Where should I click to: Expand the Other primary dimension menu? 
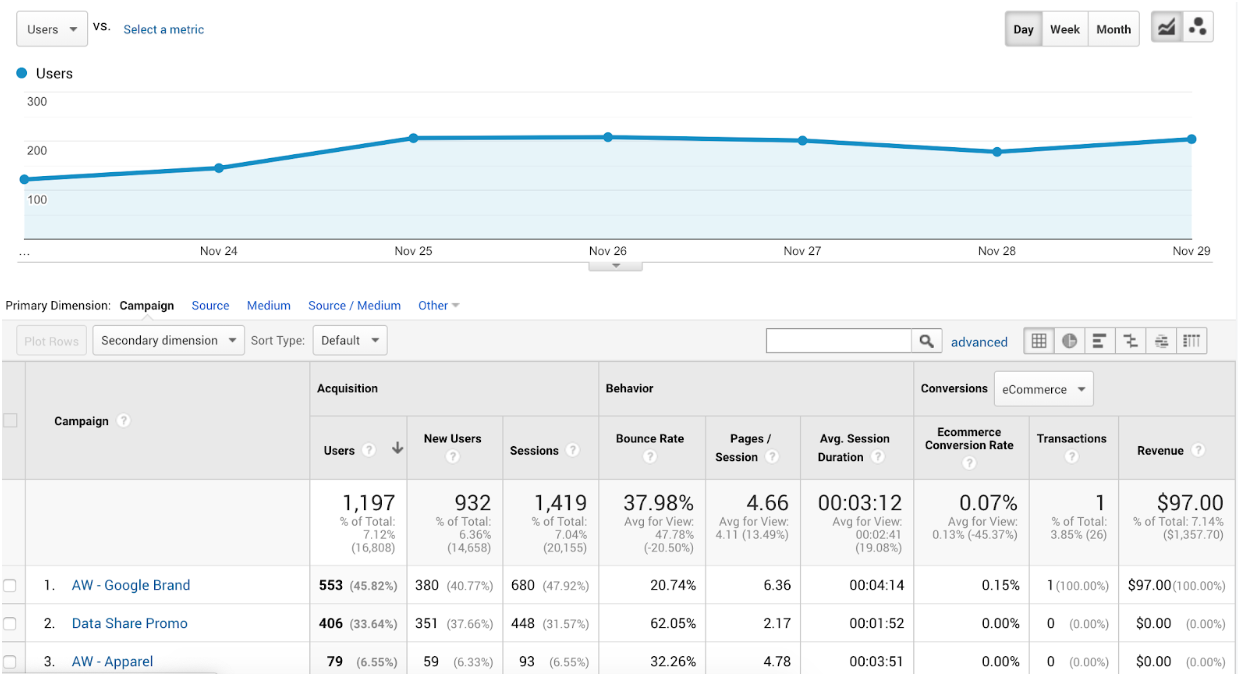(x=439, y=306)
